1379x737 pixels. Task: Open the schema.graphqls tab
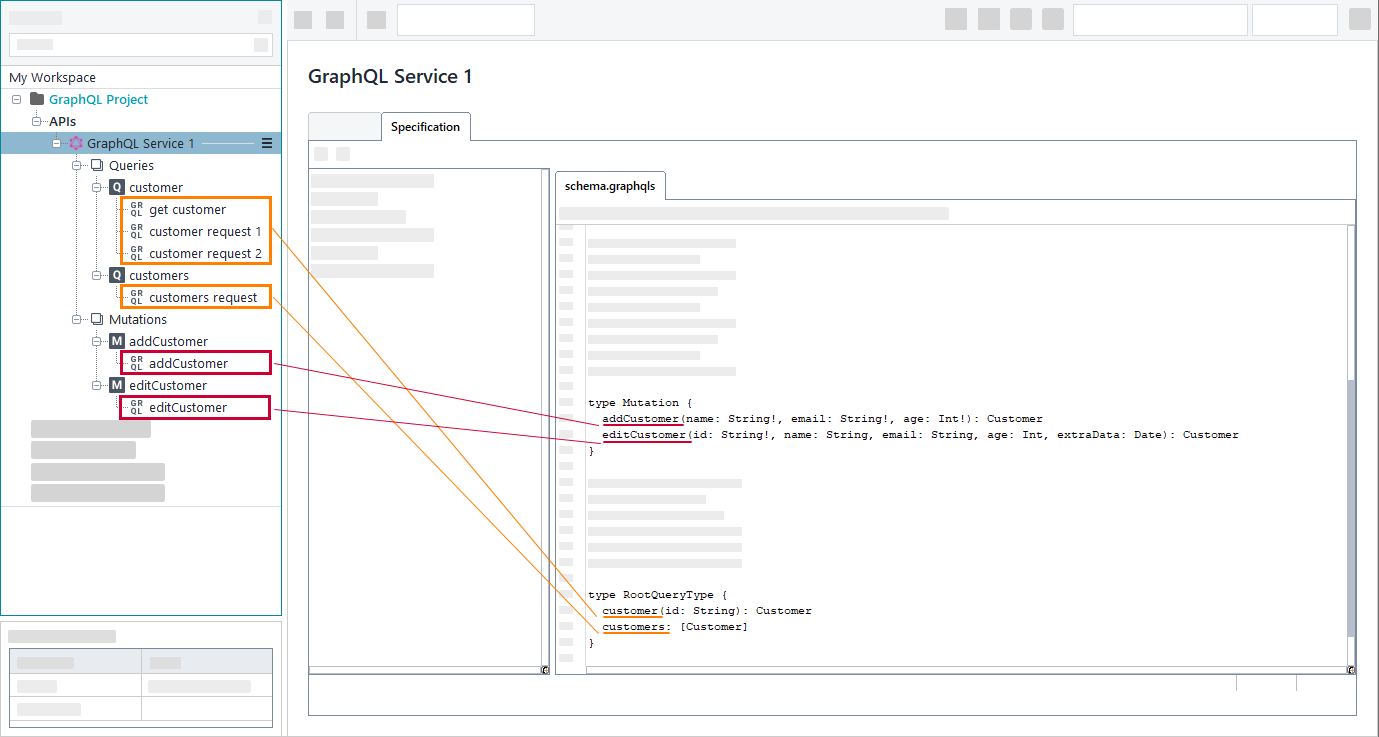click(610, 185)
